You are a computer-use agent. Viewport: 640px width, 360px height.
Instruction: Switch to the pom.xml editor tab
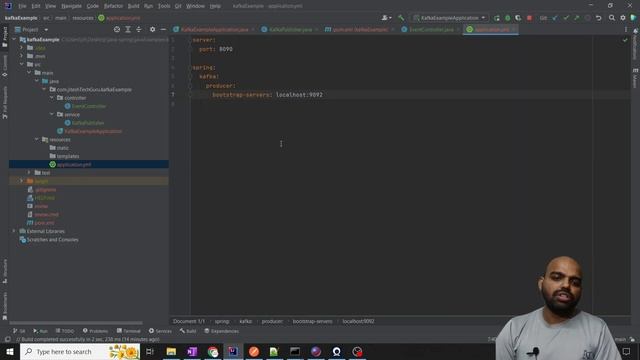(360, 29)
